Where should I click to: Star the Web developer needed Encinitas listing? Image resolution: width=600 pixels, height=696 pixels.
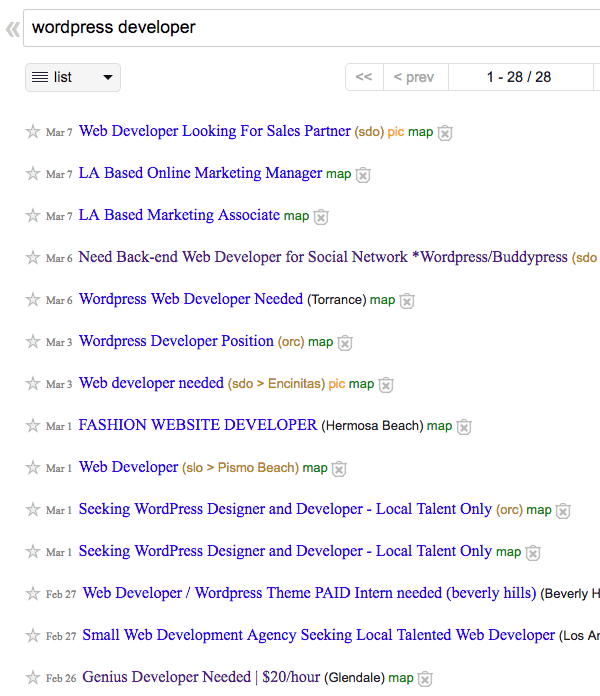pyautogui.click(x=33, y=383)
